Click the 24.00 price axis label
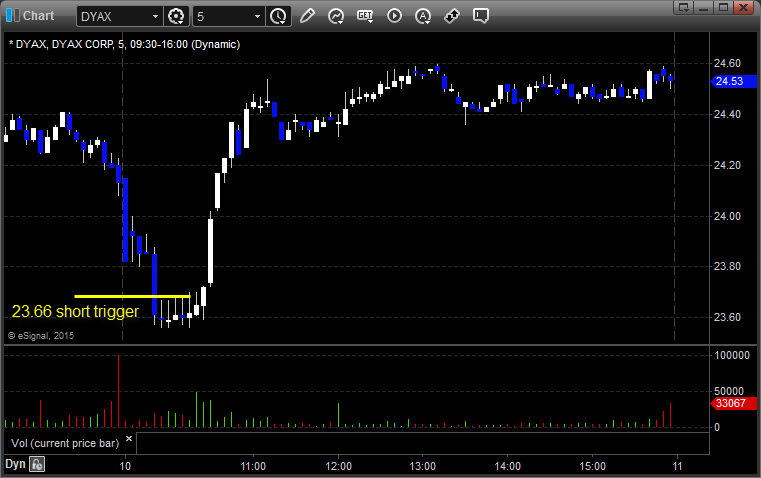The height and width of the screenshot is (478, 761). pos(727,216)
